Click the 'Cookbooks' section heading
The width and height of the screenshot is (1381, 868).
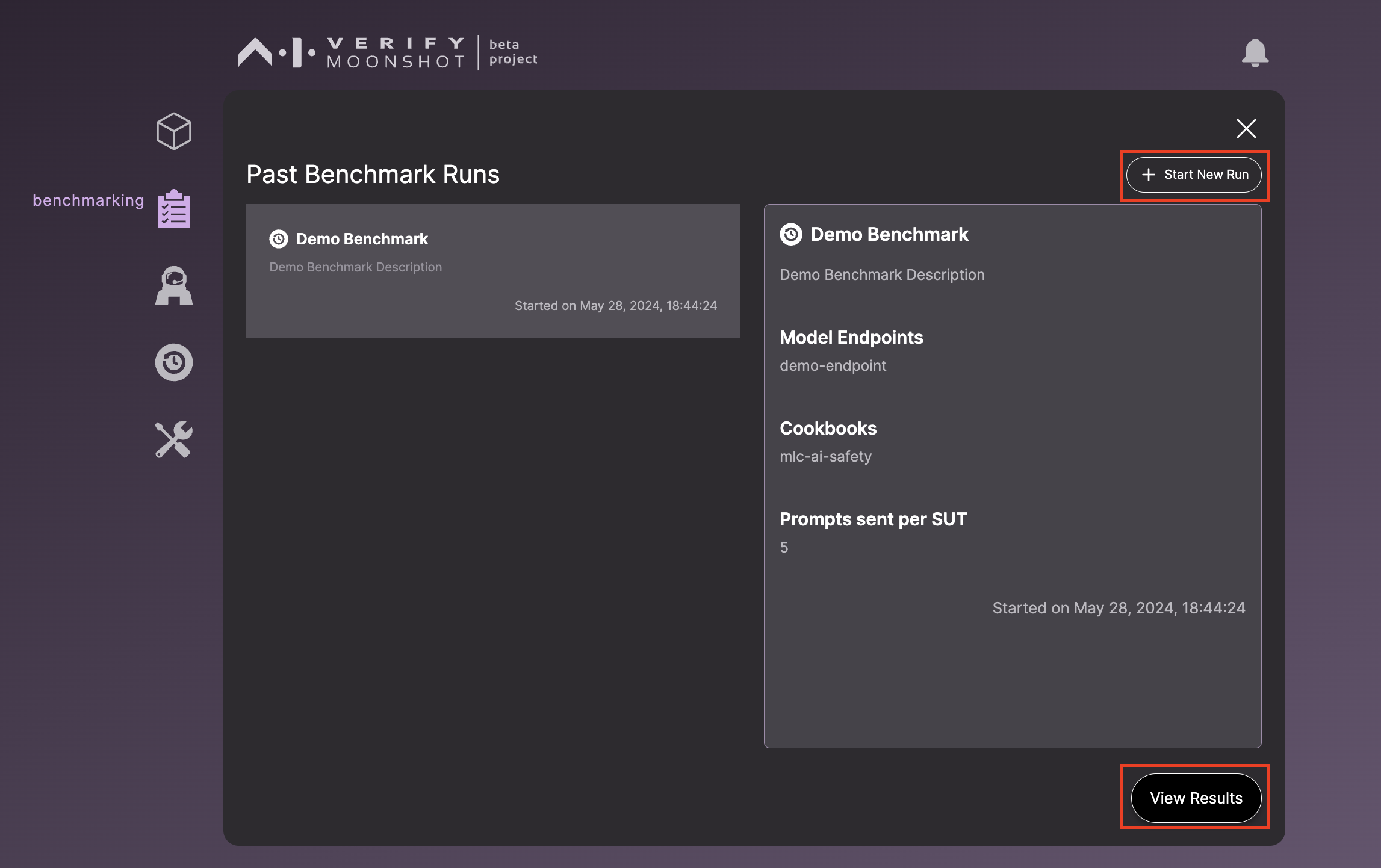(828, 429)
